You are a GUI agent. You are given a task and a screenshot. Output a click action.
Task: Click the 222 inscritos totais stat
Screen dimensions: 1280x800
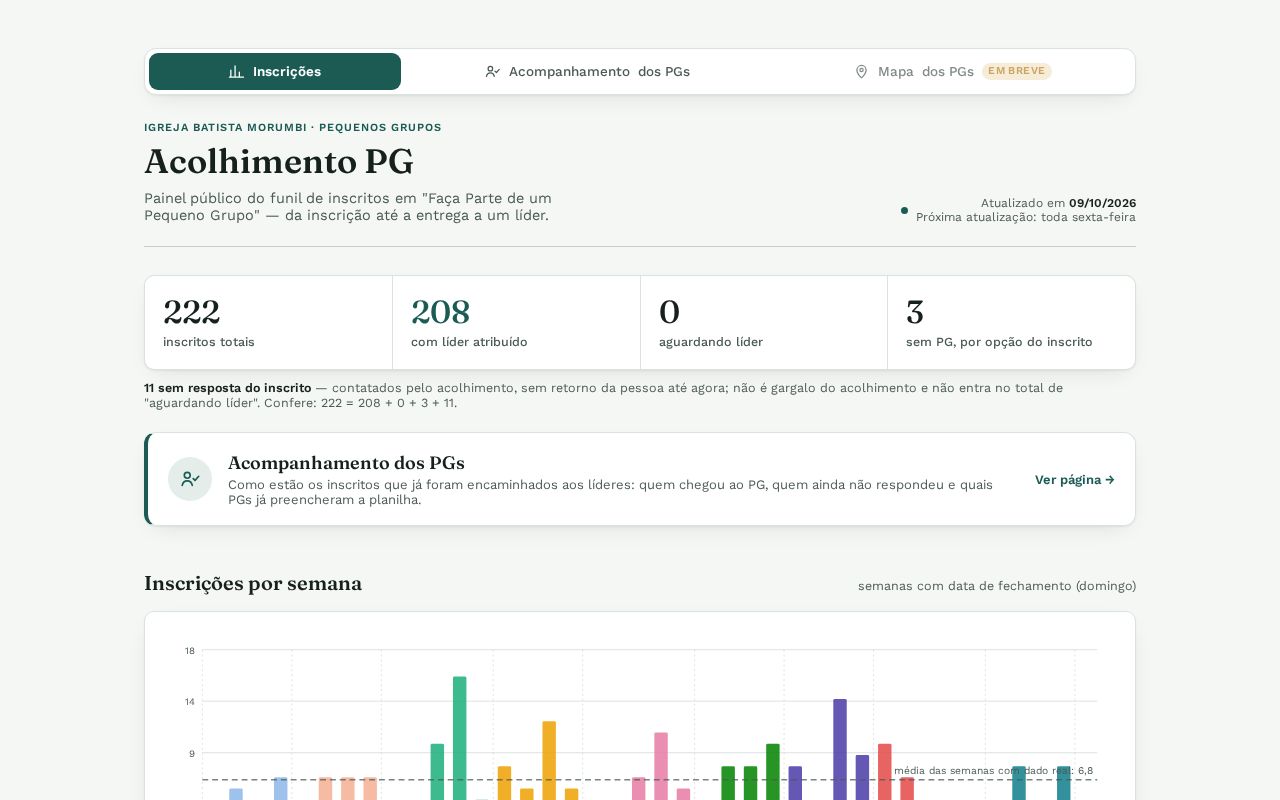point(269,322)
